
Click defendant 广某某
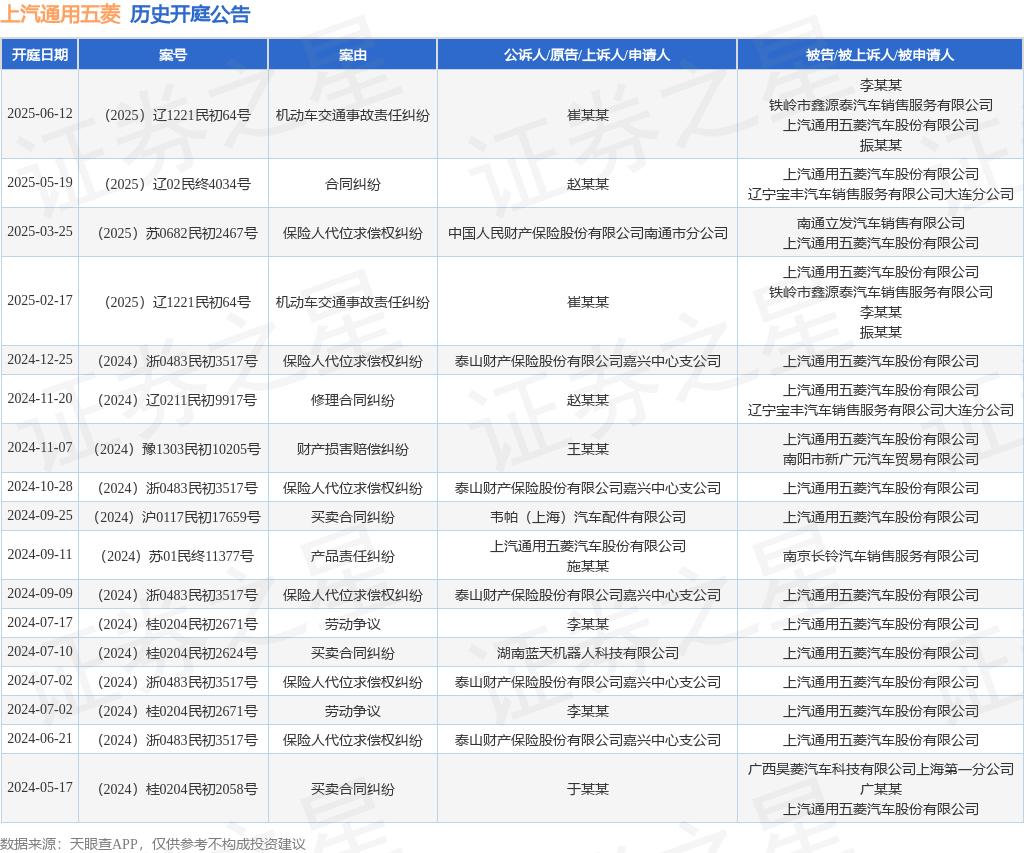(x=881, y=789)
